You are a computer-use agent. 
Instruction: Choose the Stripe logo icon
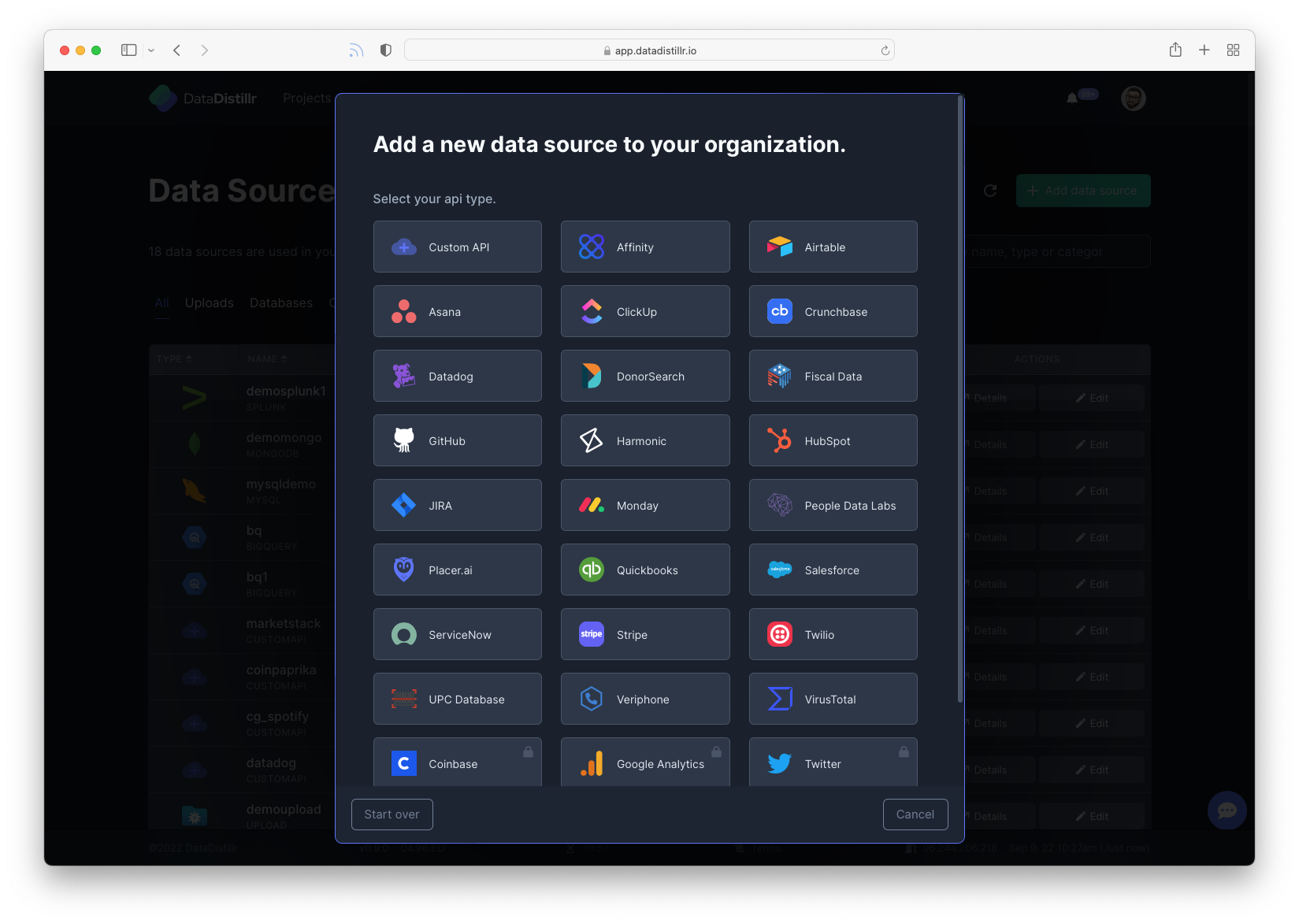(x=592, y=635)
